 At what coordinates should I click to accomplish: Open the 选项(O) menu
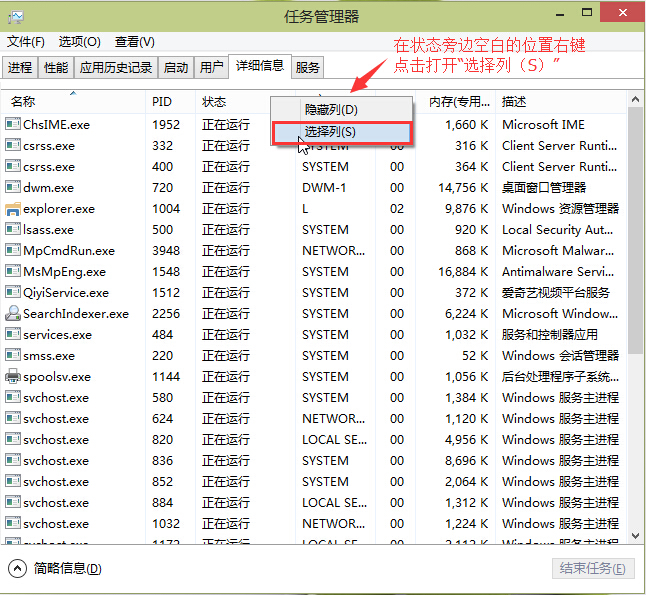pyautogui.click(x=79, y=42)
